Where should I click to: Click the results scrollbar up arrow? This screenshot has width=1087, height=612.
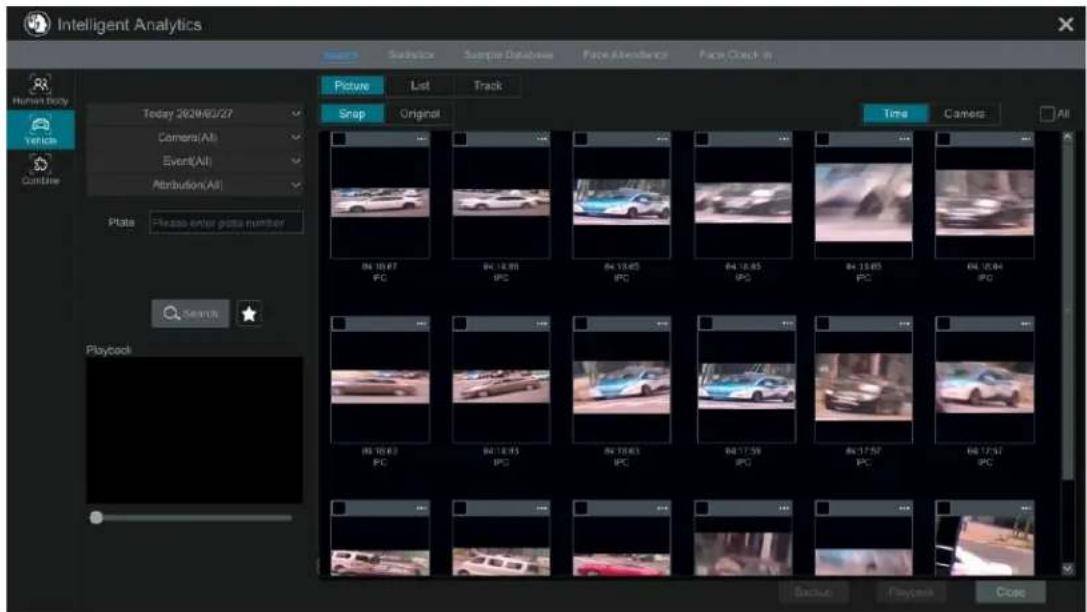(1068, 137)
